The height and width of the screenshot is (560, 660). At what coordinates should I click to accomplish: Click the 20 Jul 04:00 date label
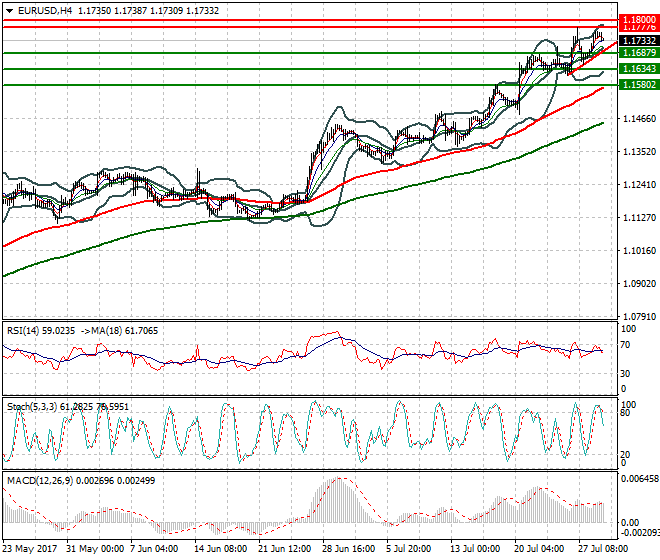pos(539,549)
